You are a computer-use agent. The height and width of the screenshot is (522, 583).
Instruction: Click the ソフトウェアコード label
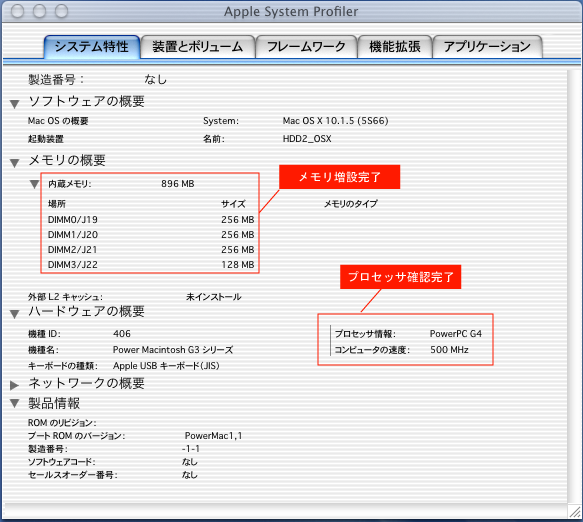[x=61, y=462]
